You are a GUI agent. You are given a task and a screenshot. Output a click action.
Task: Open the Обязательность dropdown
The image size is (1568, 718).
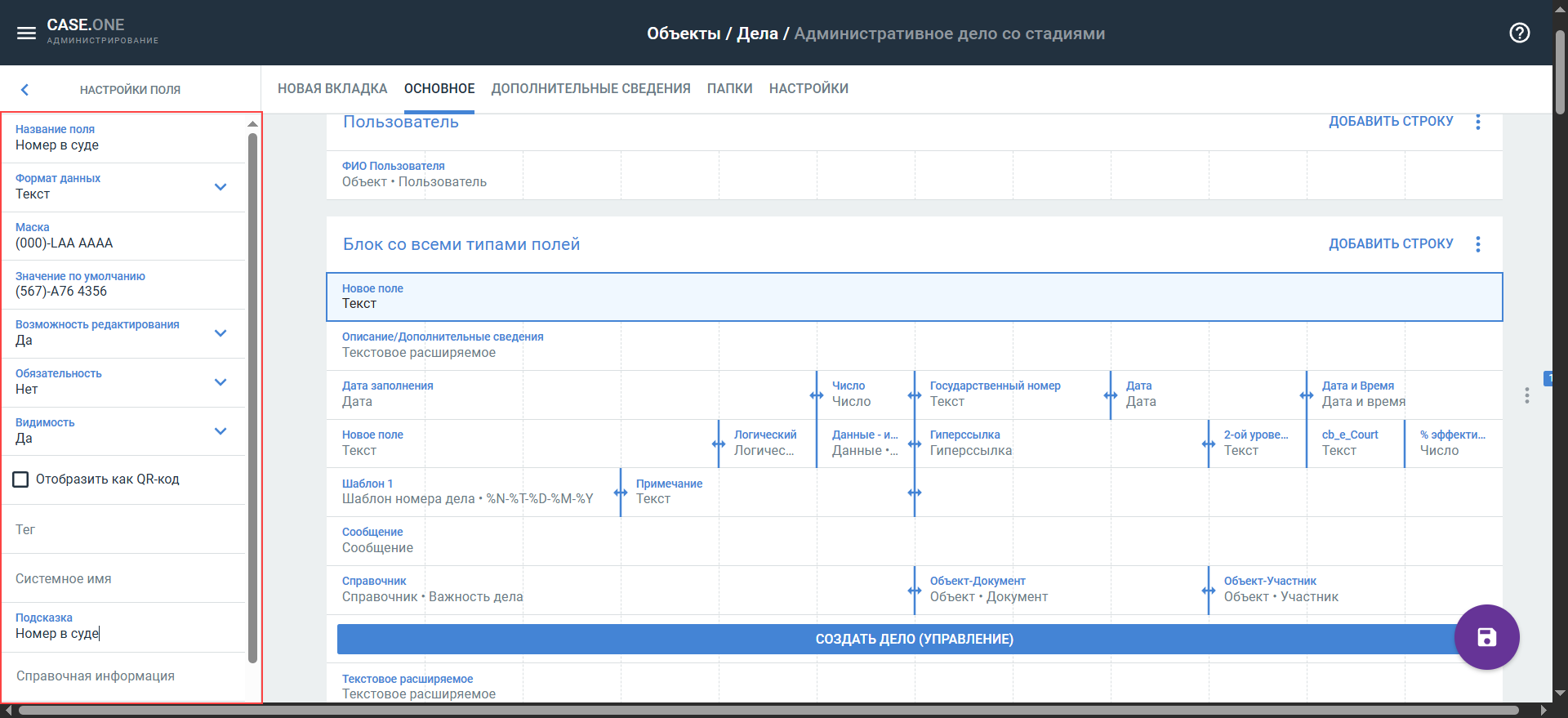coord(220,382)
